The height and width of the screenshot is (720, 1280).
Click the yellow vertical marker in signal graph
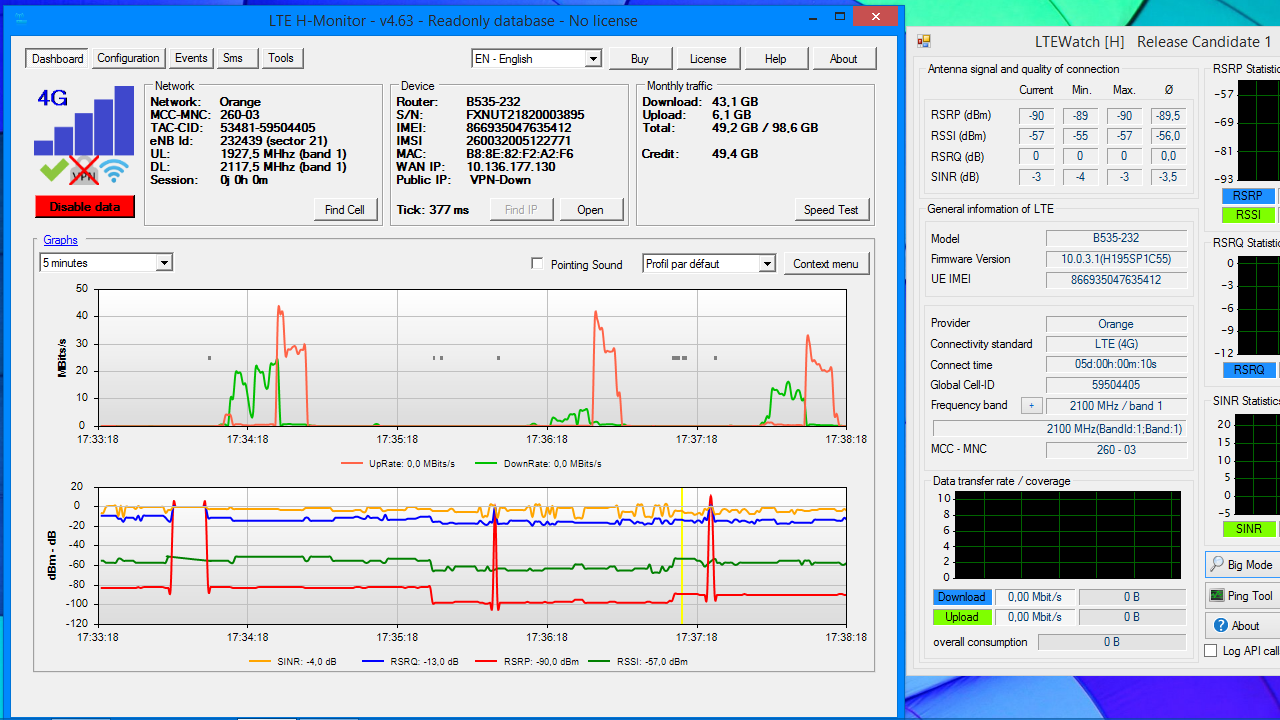(682, 555)
